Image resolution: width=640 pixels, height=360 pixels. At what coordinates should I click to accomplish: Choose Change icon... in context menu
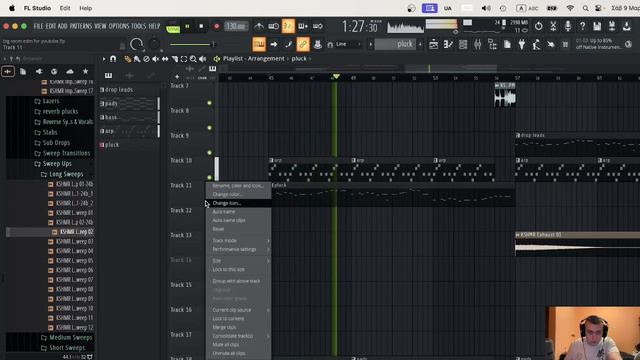click(x=238, y=203)
